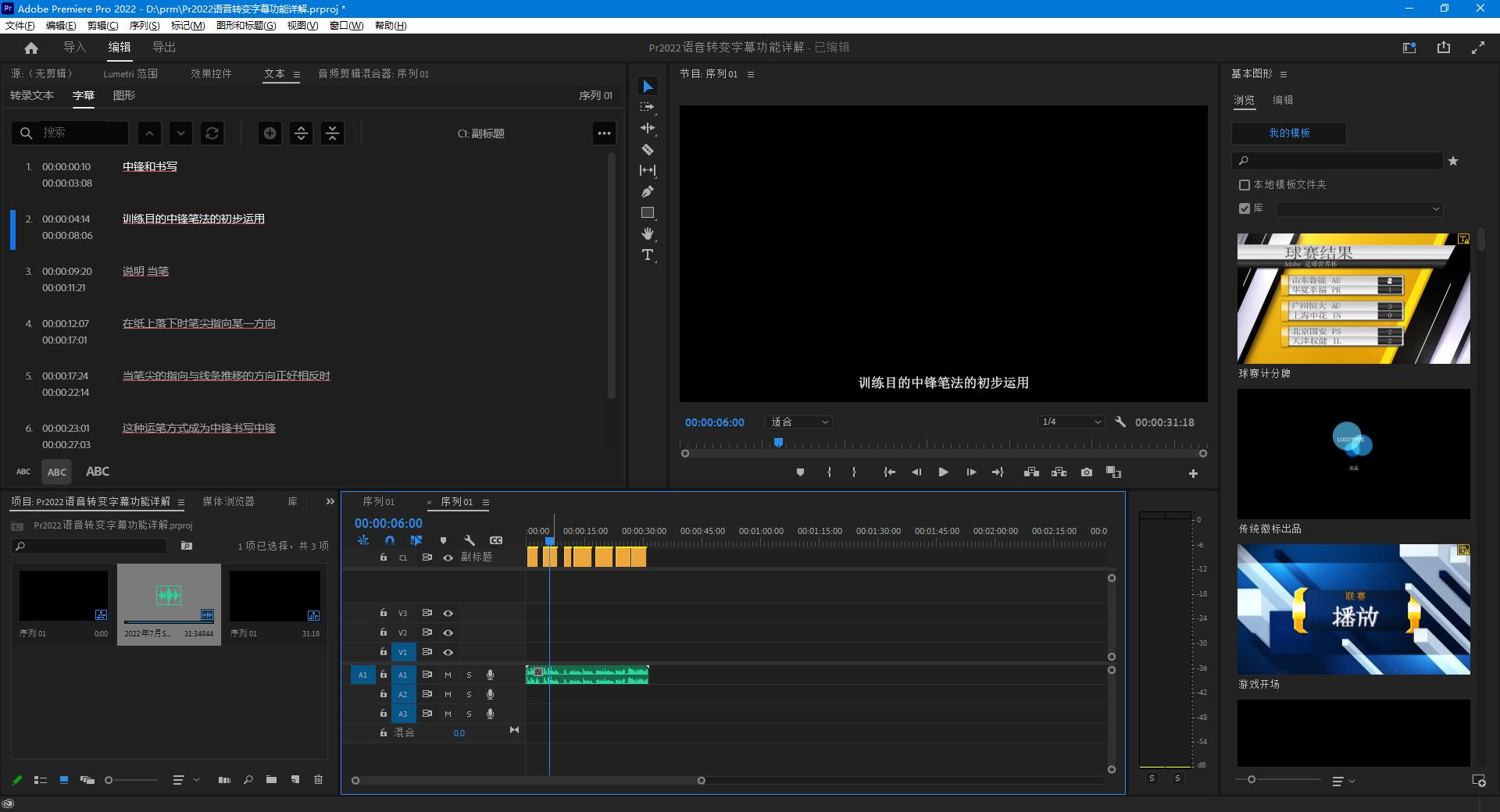Open the Quick Export share icon
This screenshot has width=1500, height=812.
[x=1443, y=48]
